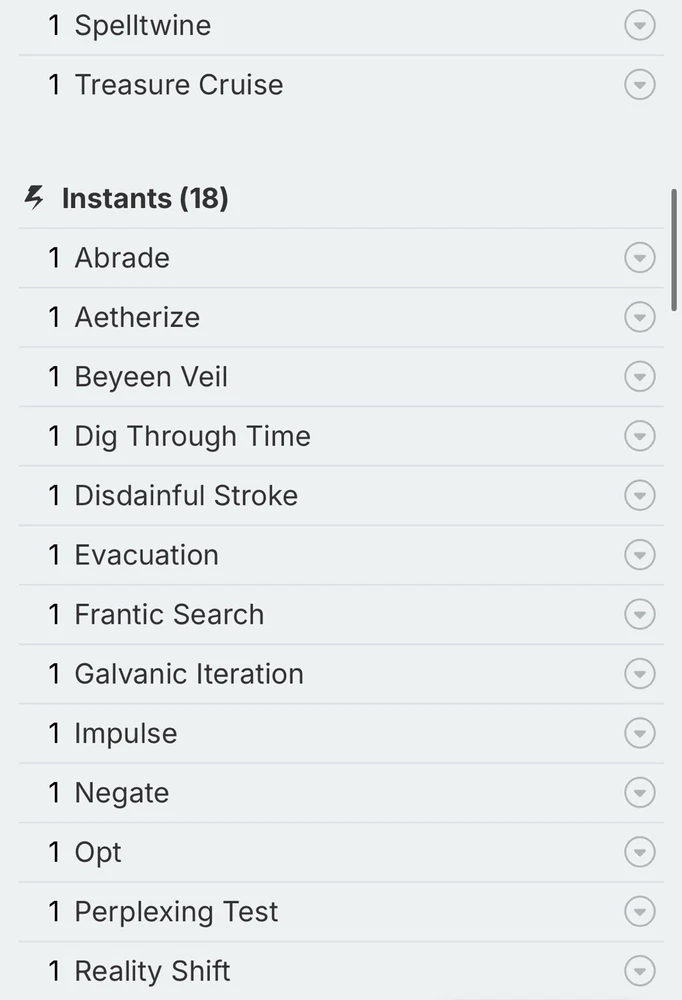Viewport: 682px width, 1000px height.
Task: Click the Instants lightning bolt icon
Action: [35, 198]
